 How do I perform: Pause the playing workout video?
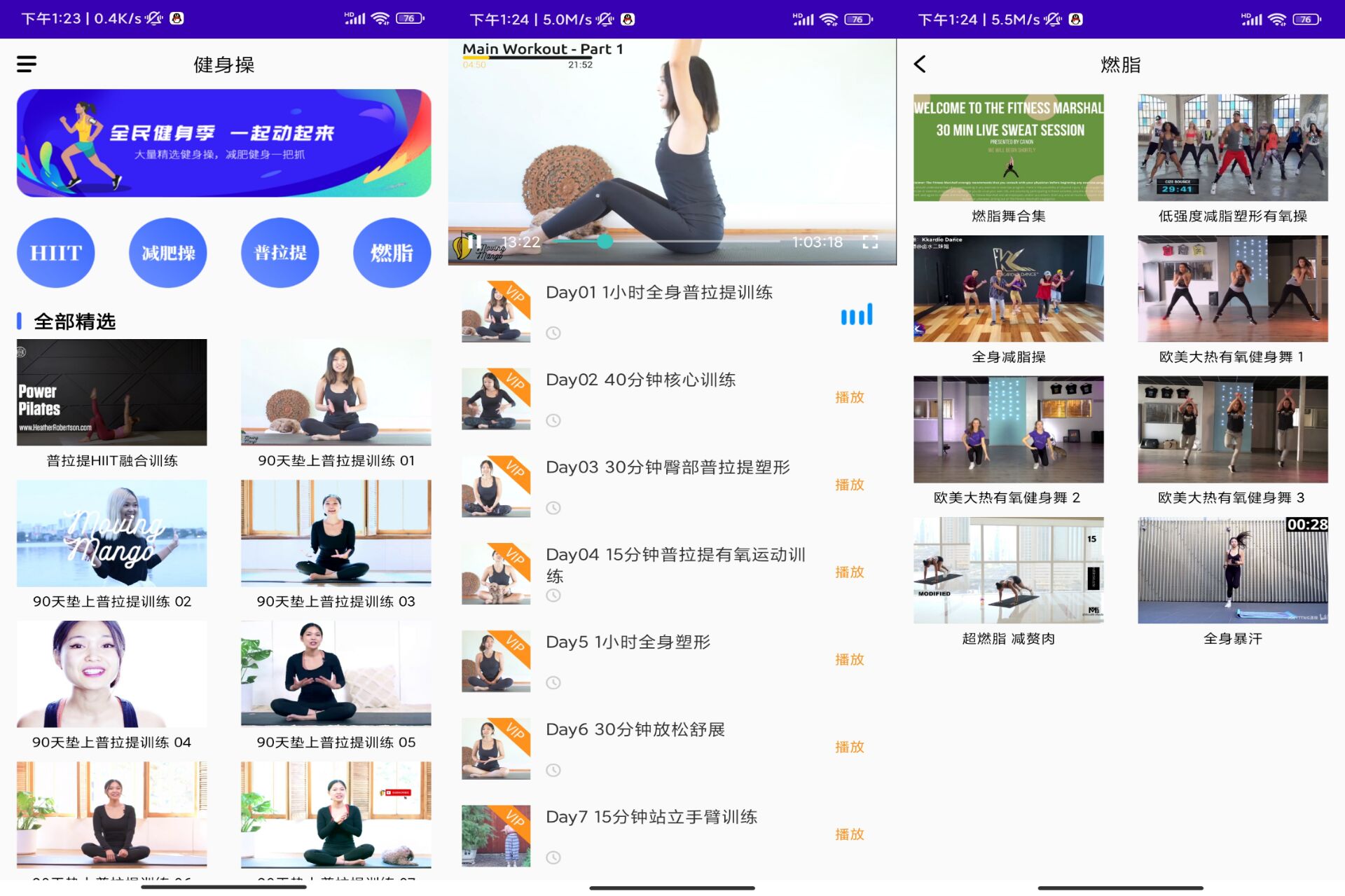pos(474,242)
